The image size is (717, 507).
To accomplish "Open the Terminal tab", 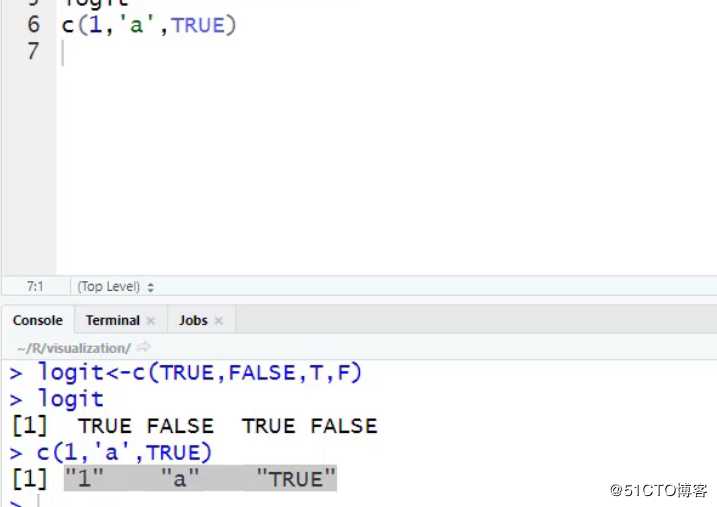I will click(x=112, y=320).
